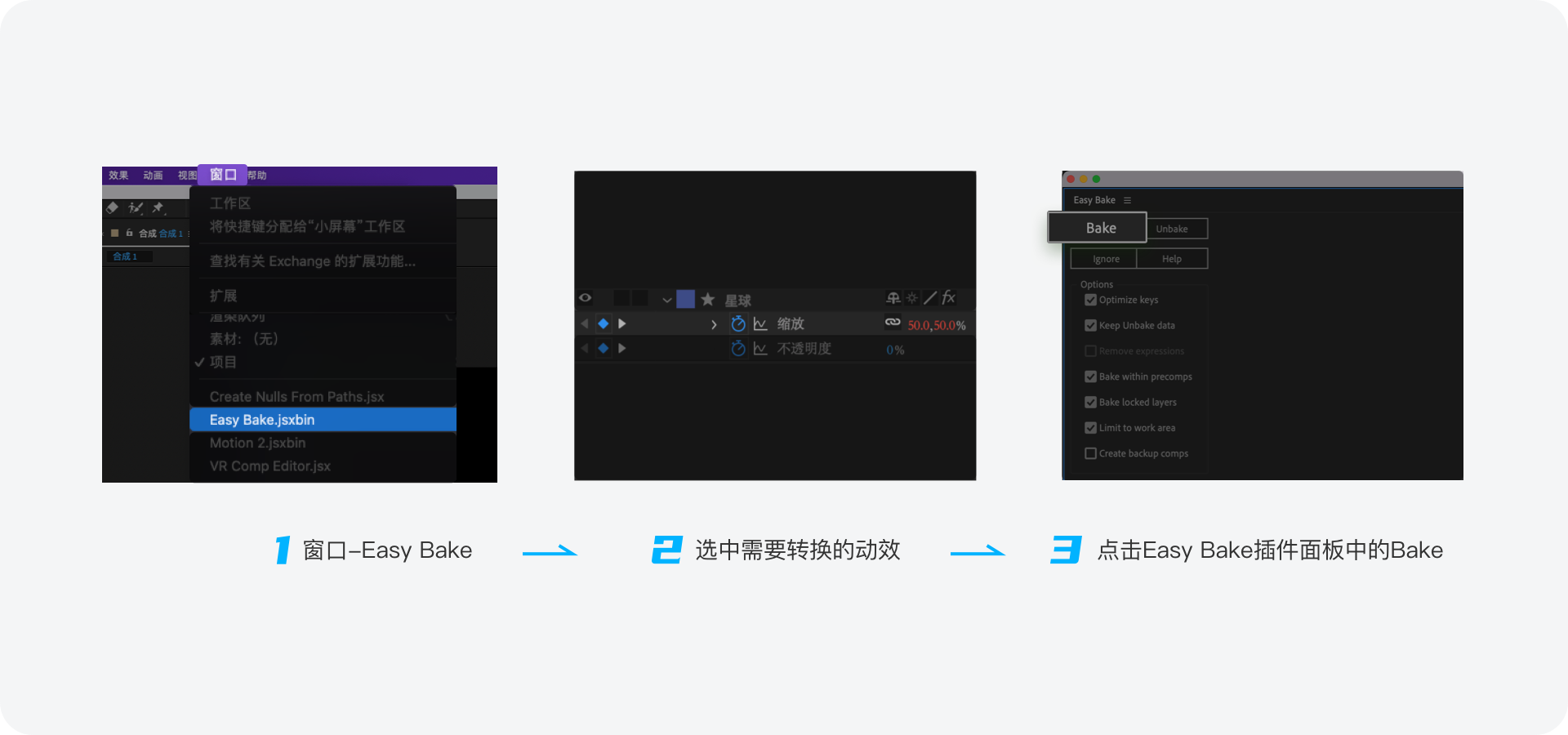This screenshot has height=735, width=1568.
Task: Click the Bake button
Action: point(1097,228)
